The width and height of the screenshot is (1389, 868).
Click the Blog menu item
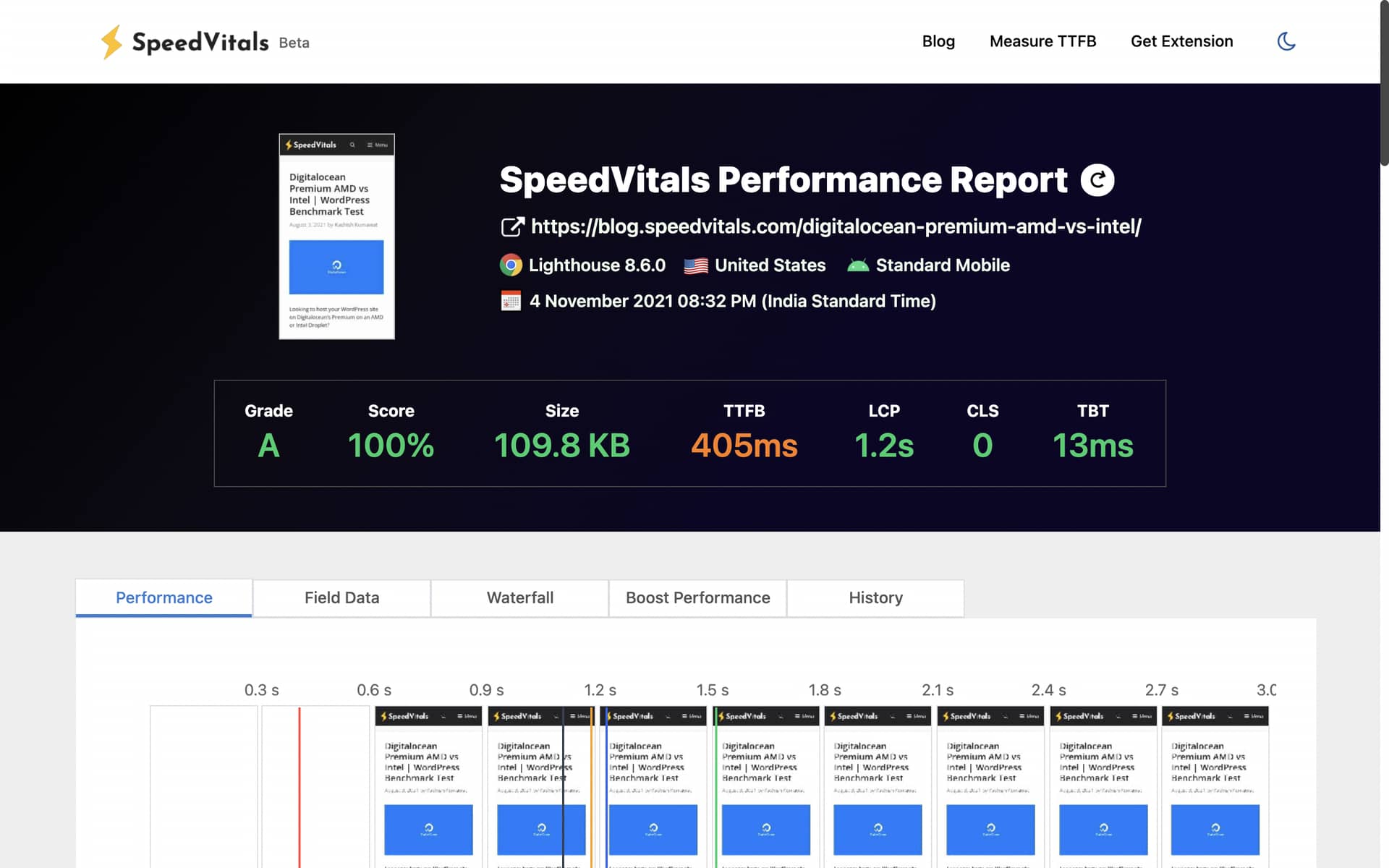[x=938, y=41]
